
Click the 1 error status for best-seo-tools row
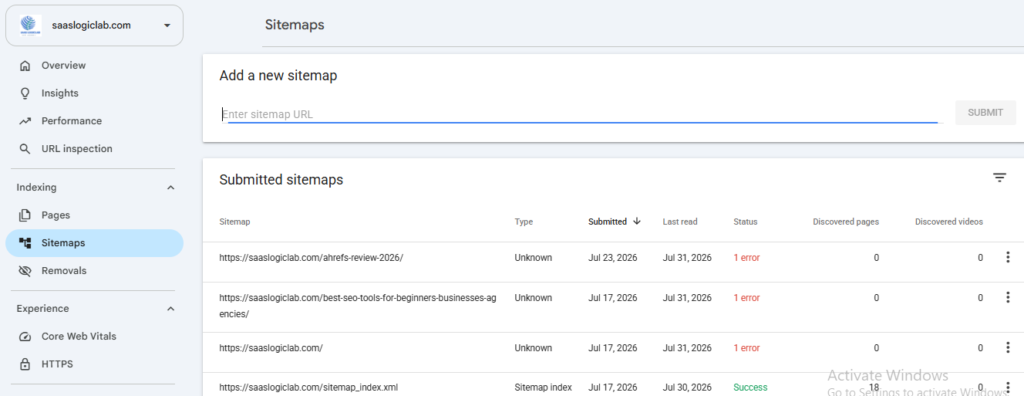pyautogui.click(x=746, y=297)
